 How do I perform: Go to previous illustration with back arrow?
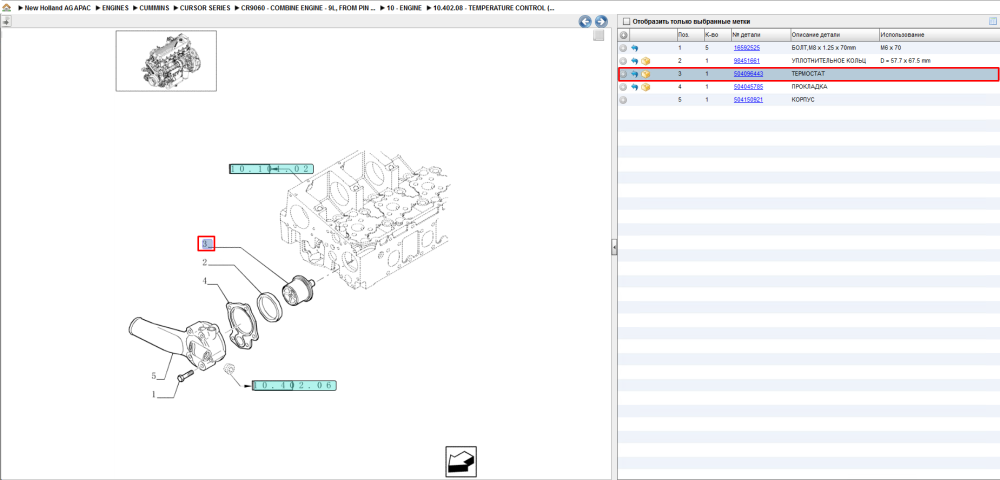585,22
